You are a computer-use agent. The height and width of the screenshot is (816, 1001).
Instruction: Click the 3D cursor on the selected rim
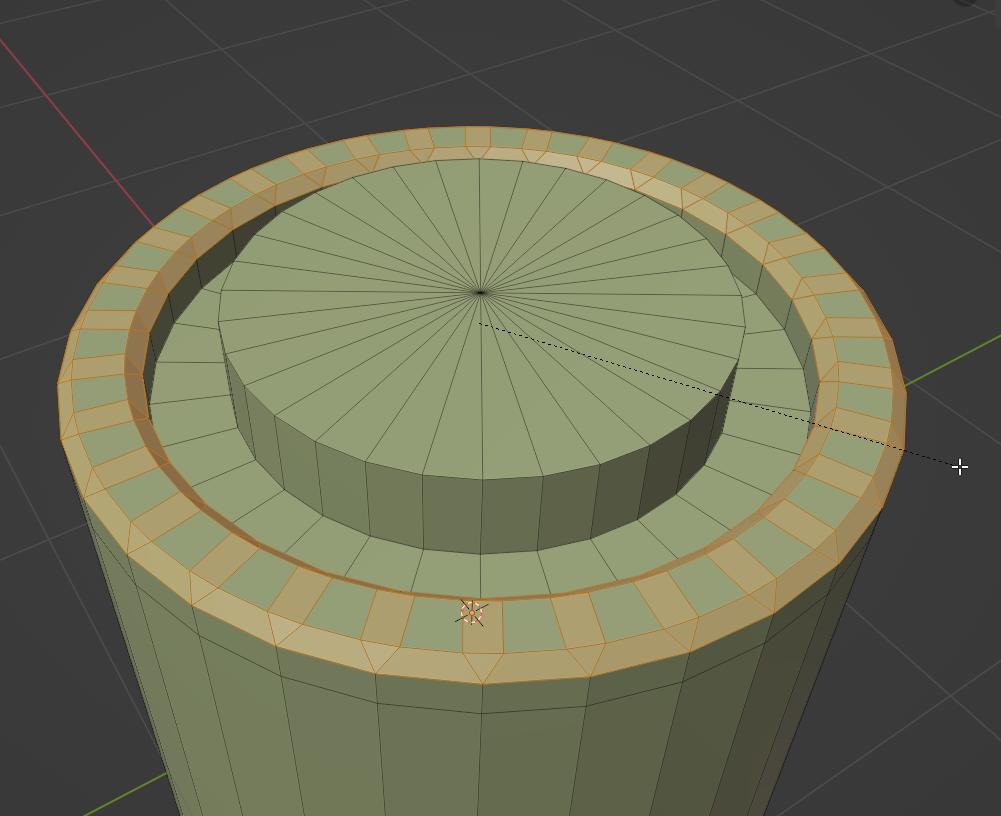[472, 613]
